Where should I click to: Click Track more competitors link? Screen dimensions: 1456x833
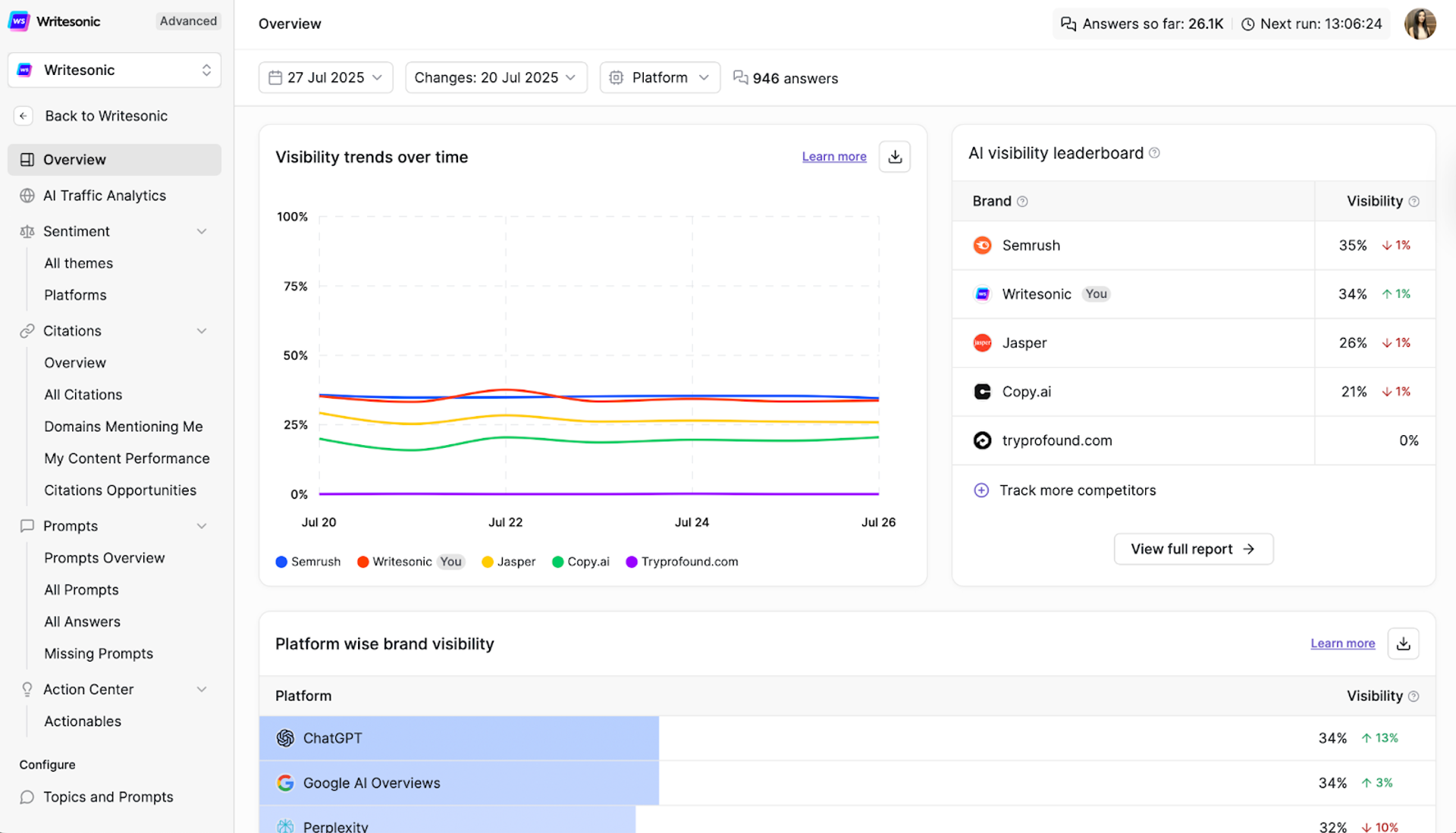click(x=1078, y=490)
